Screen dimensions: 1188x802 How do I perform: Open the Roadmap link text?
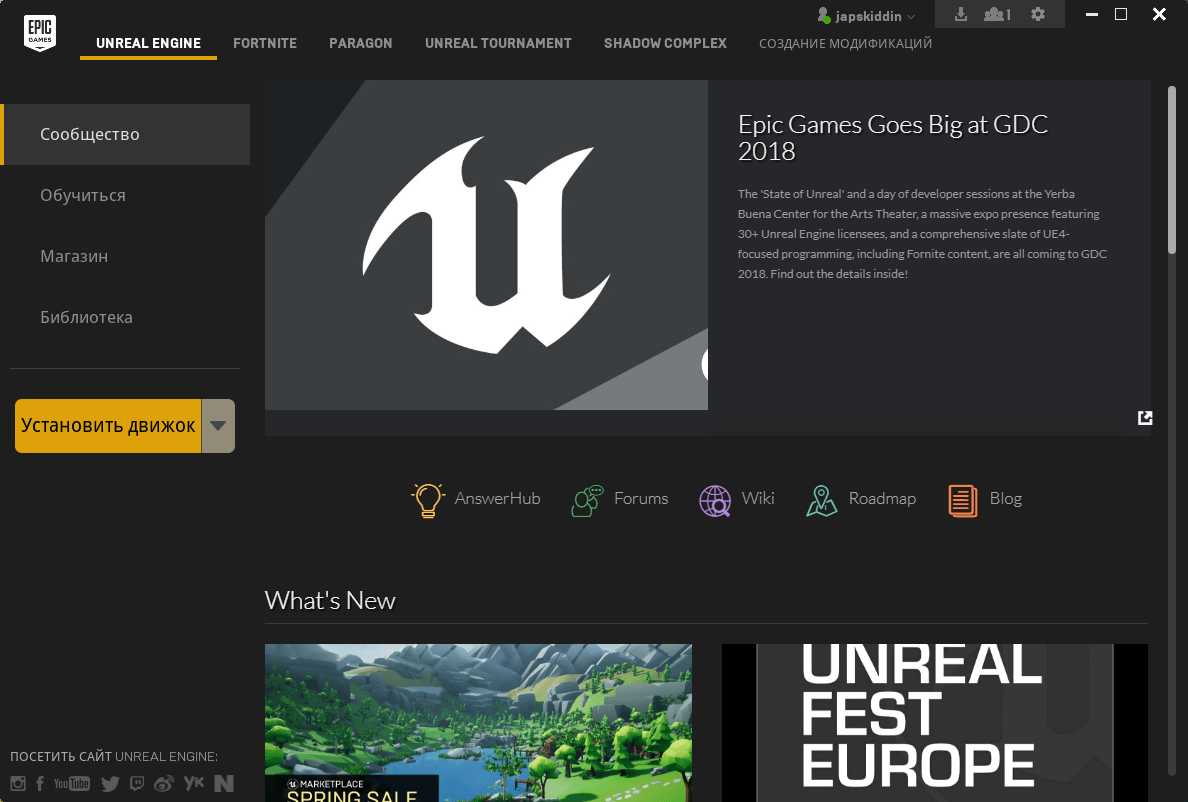(x=882, y=498)
